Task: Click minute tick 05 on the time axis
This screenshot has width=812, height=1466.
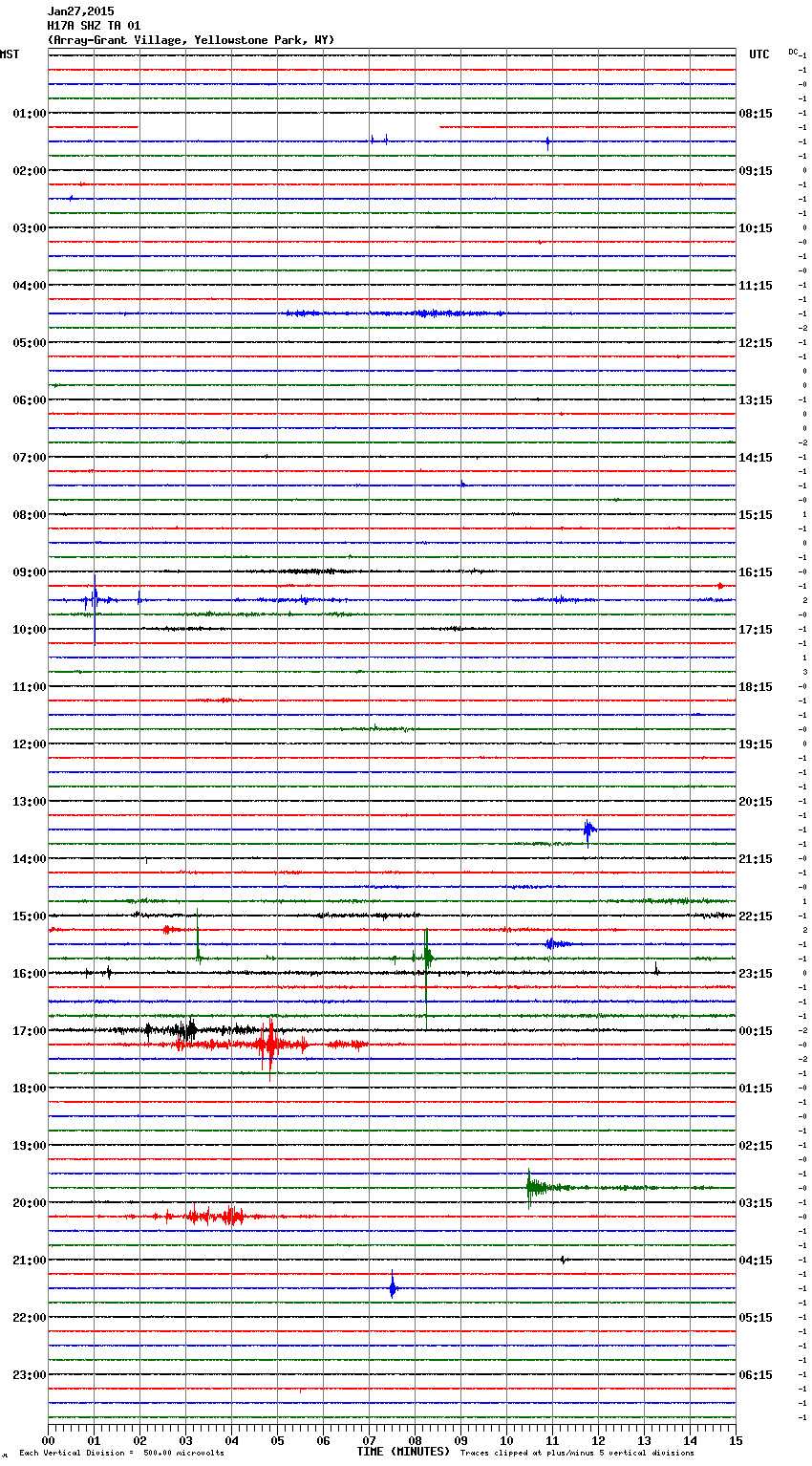Action: pos(277,1440)
